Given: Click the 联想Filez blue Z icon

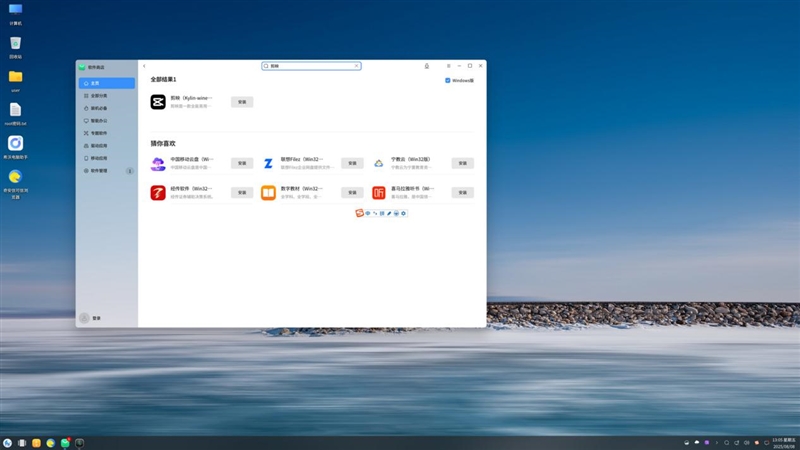Looking at the screenshot, I should point(268,163).
